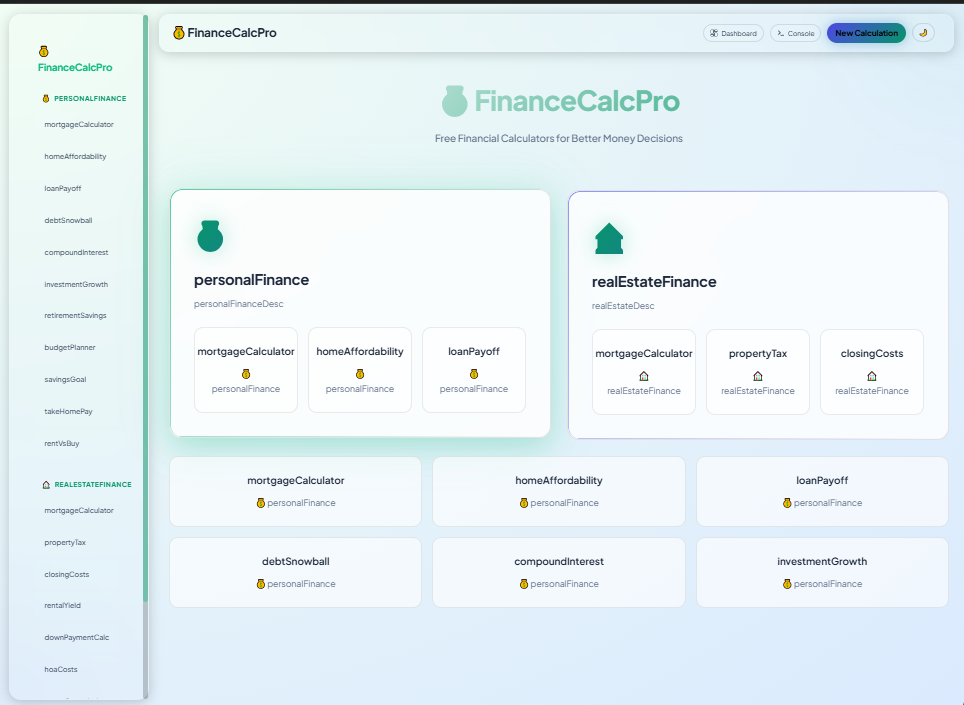964x705 pixels.
Task: Collapse the PERSONALFINANCE sidebar section
Action: pyautogui.click(x=84, y=99)
